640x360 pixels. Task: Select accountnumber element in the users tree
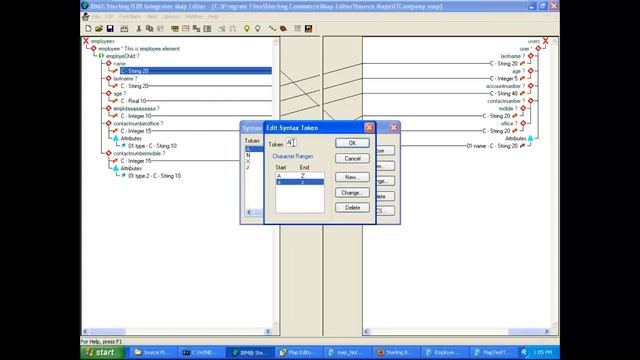505,86
